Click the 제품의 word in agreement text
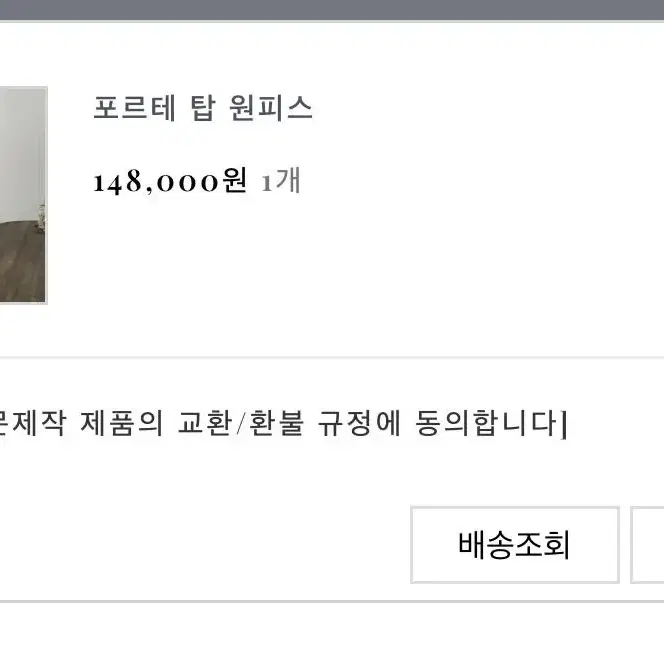The image size is (664, 664). [122, 423]
